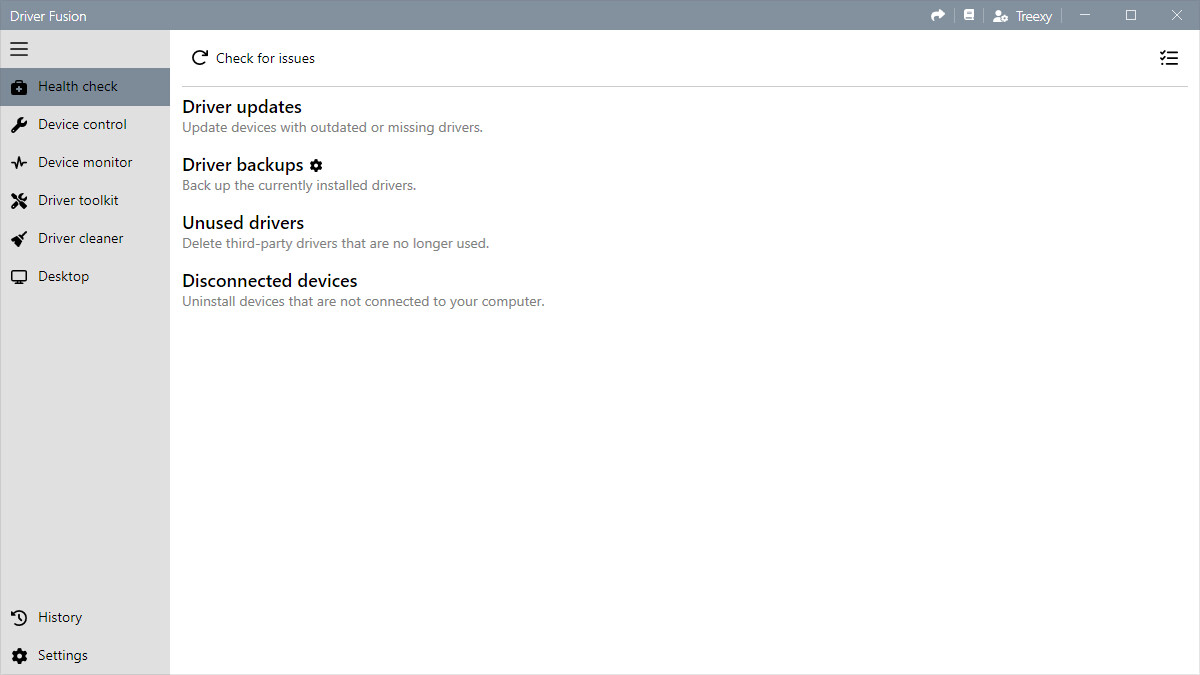The height and width of the screenshot is (675, 1200).
Task: Click the Desktop monitor icon
Action: pos(19,277)
